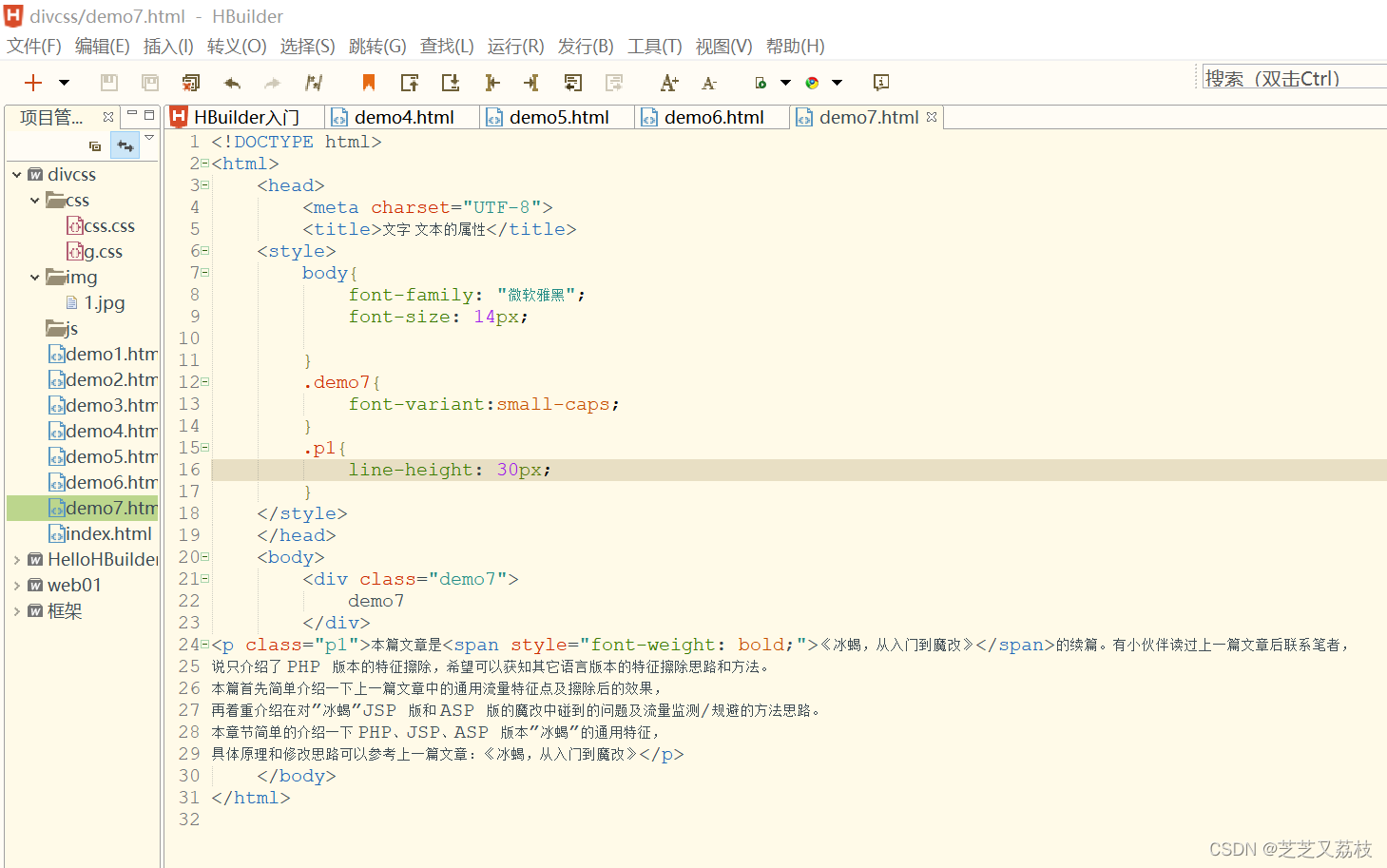Collapse the img folder
The width and height of the screenshot is (1387, 868).
35,278
